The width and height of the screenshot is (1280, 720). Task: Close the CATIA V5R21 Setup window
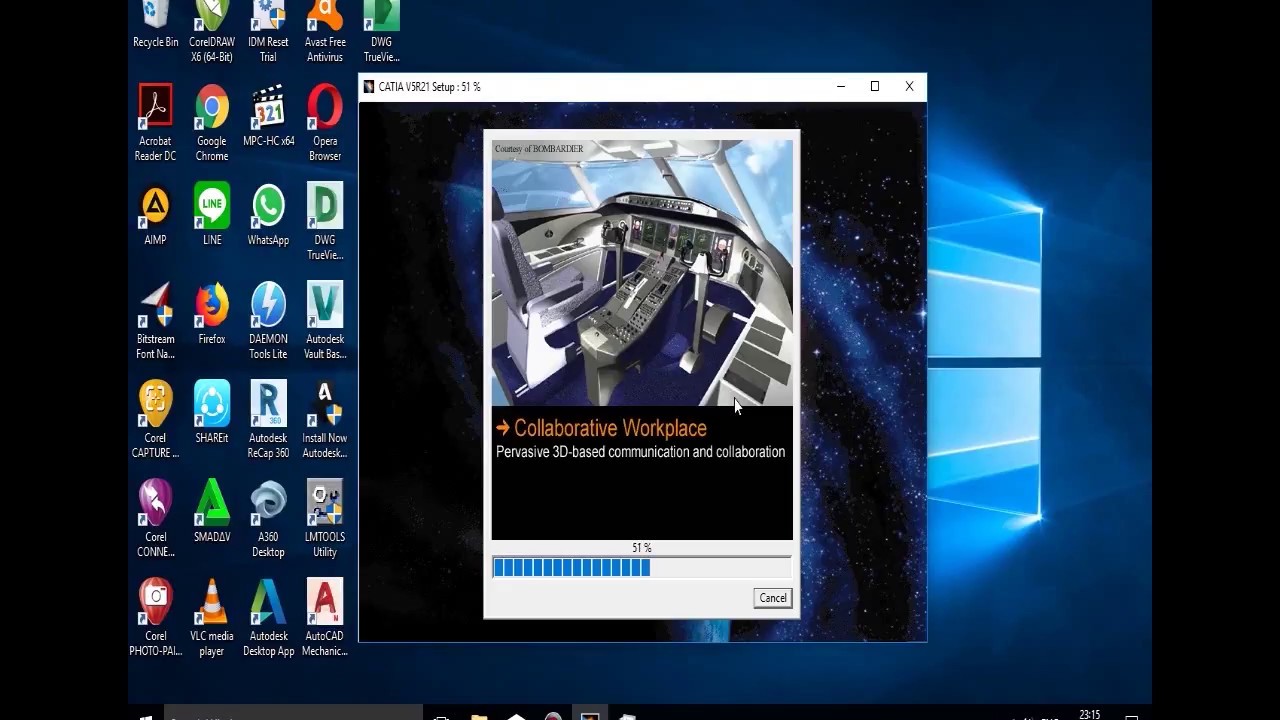pos(909,87)
